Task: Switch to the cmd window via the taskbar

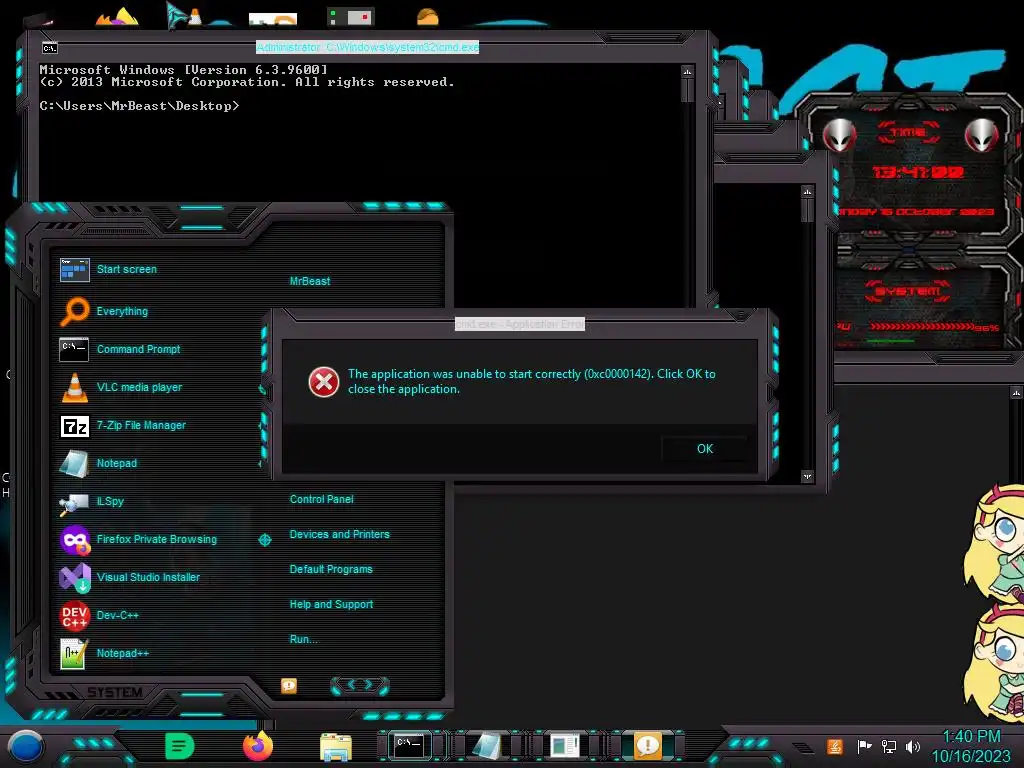Action: 409,745
